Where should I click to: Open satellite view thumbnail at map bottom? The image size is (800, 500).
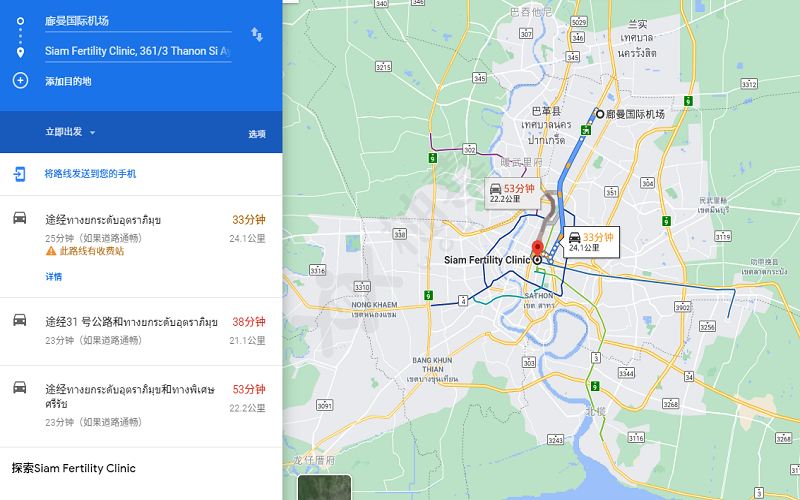pos(324,487)
